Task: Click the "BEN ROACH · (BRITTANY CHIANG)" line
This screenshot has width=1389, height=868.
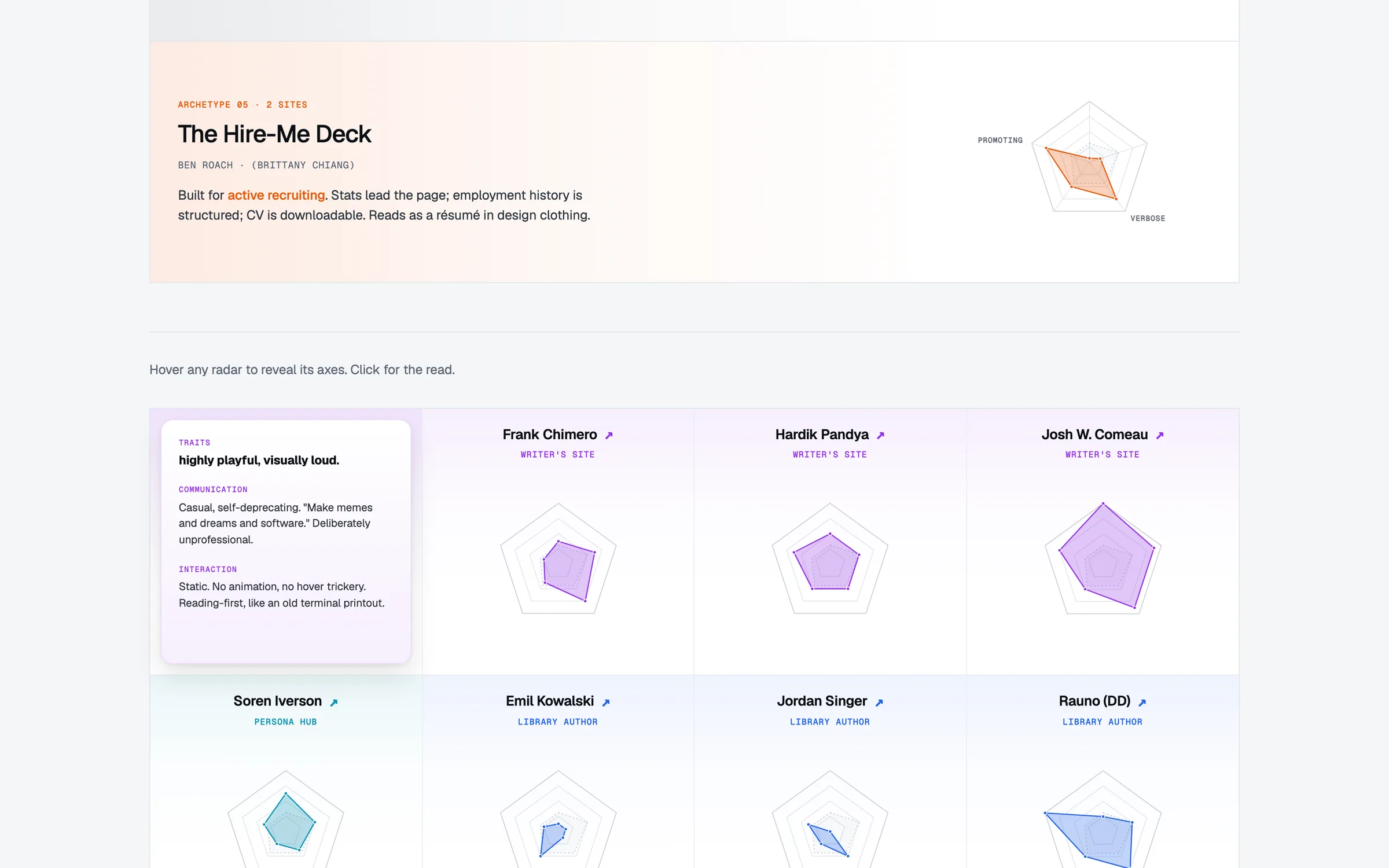Action: (266, 165)
